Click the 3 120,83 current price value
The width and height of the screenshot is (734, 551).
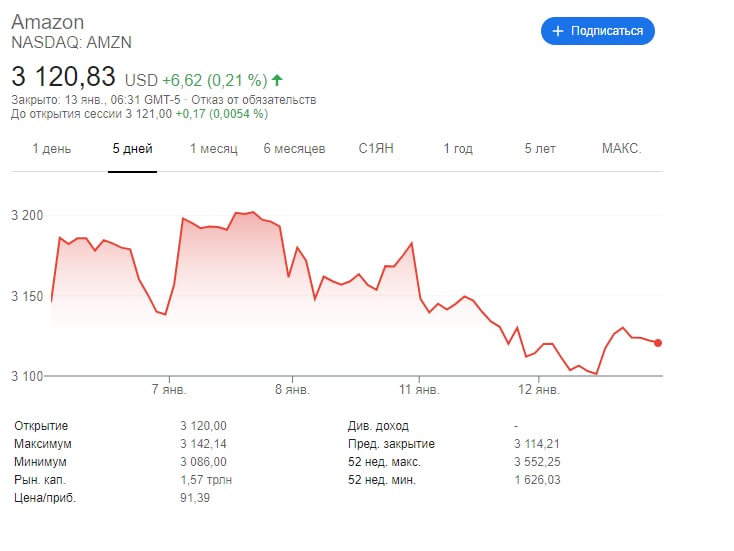(x=63, y=76)
